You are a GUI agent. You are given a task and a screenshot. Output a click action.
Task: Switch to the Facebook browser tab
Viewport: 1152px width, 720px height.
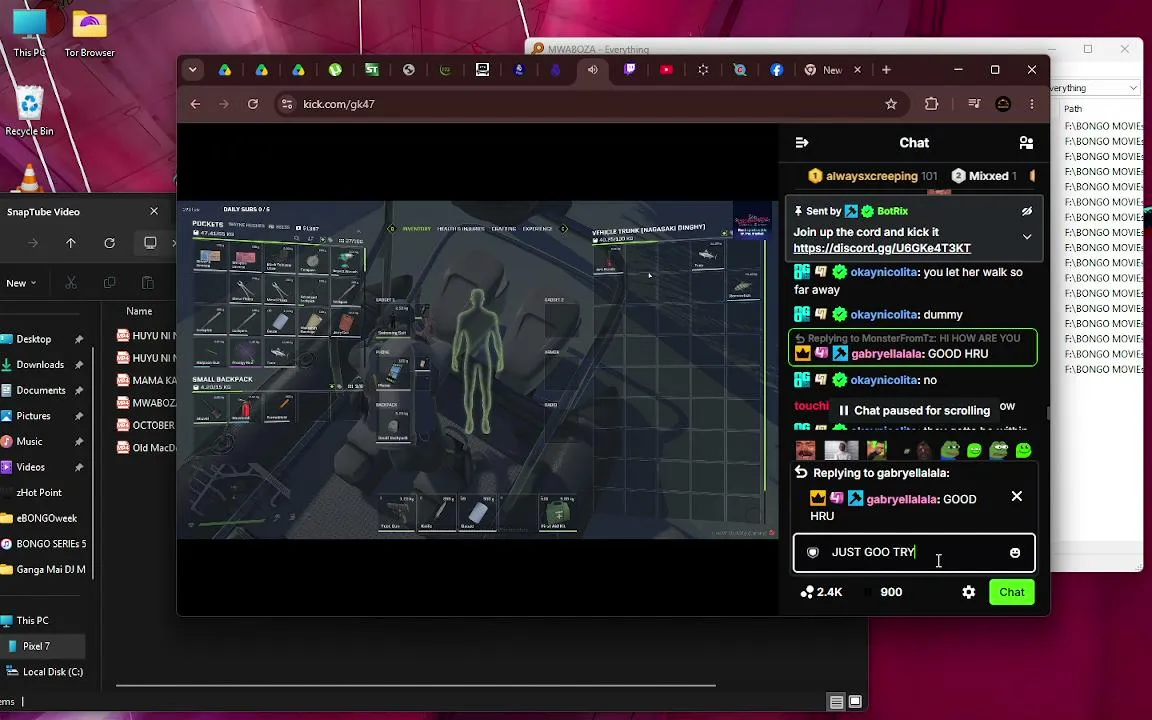[777, 70]
